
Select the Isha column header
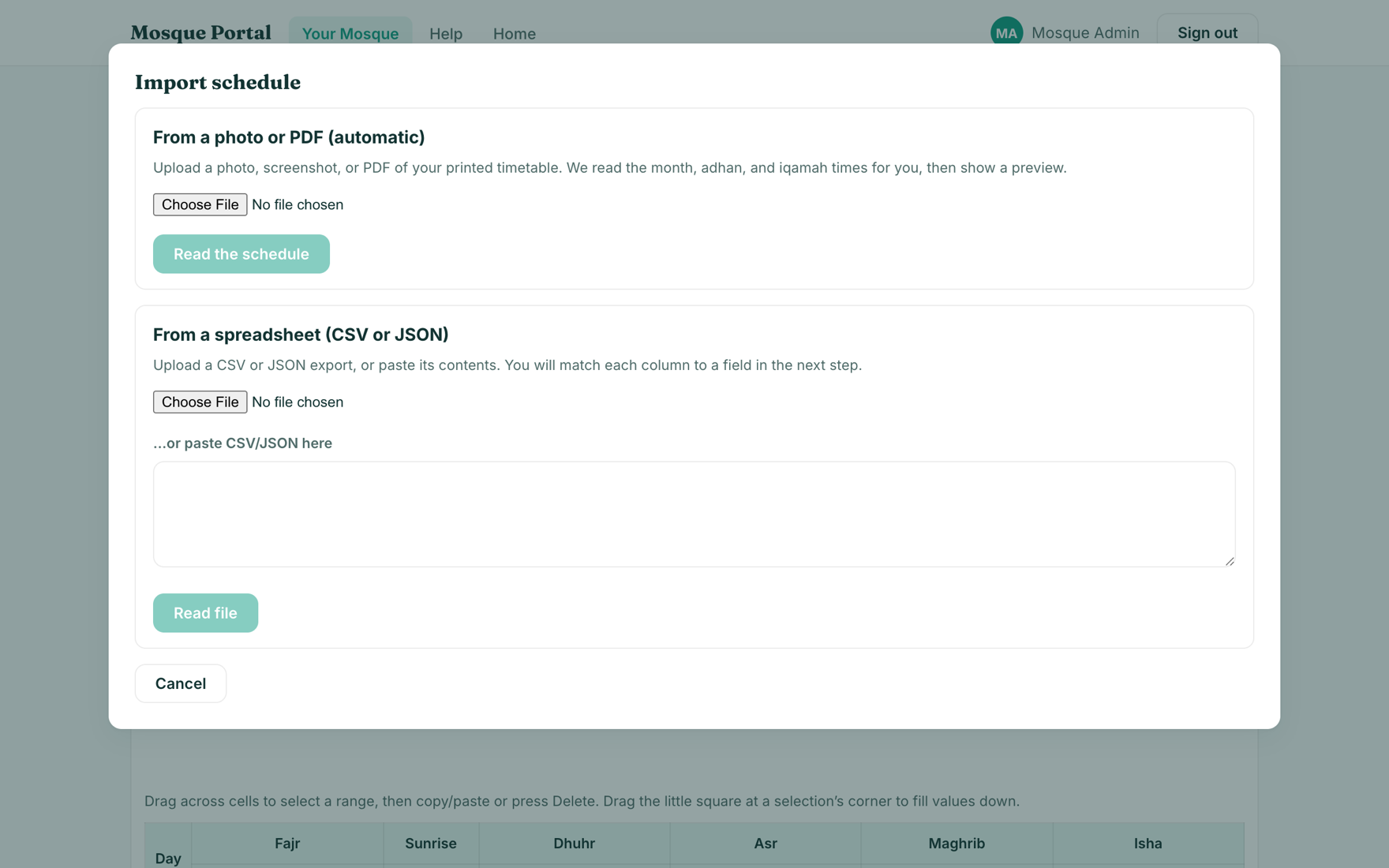point(1148,844)
